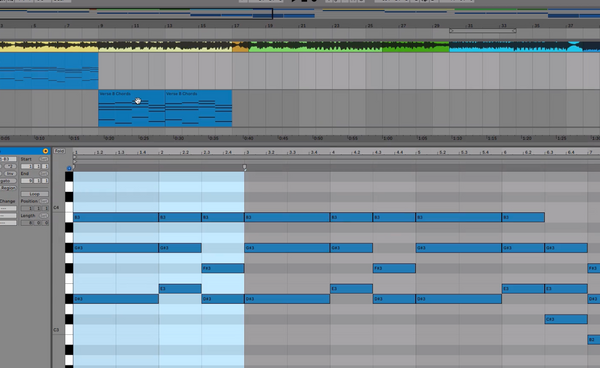
Task: Click the Duplicate Region button
Action: 8,188
